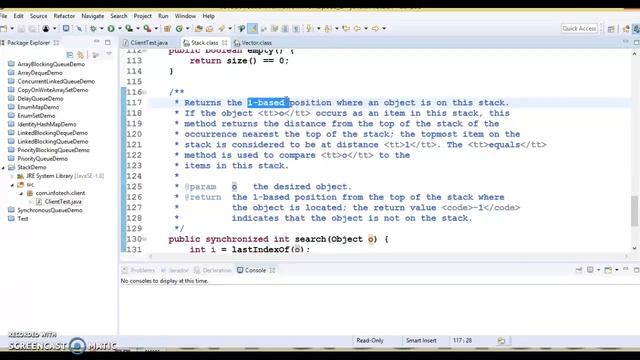Open the File menu
640x360 pixels.
coord(3,16)
